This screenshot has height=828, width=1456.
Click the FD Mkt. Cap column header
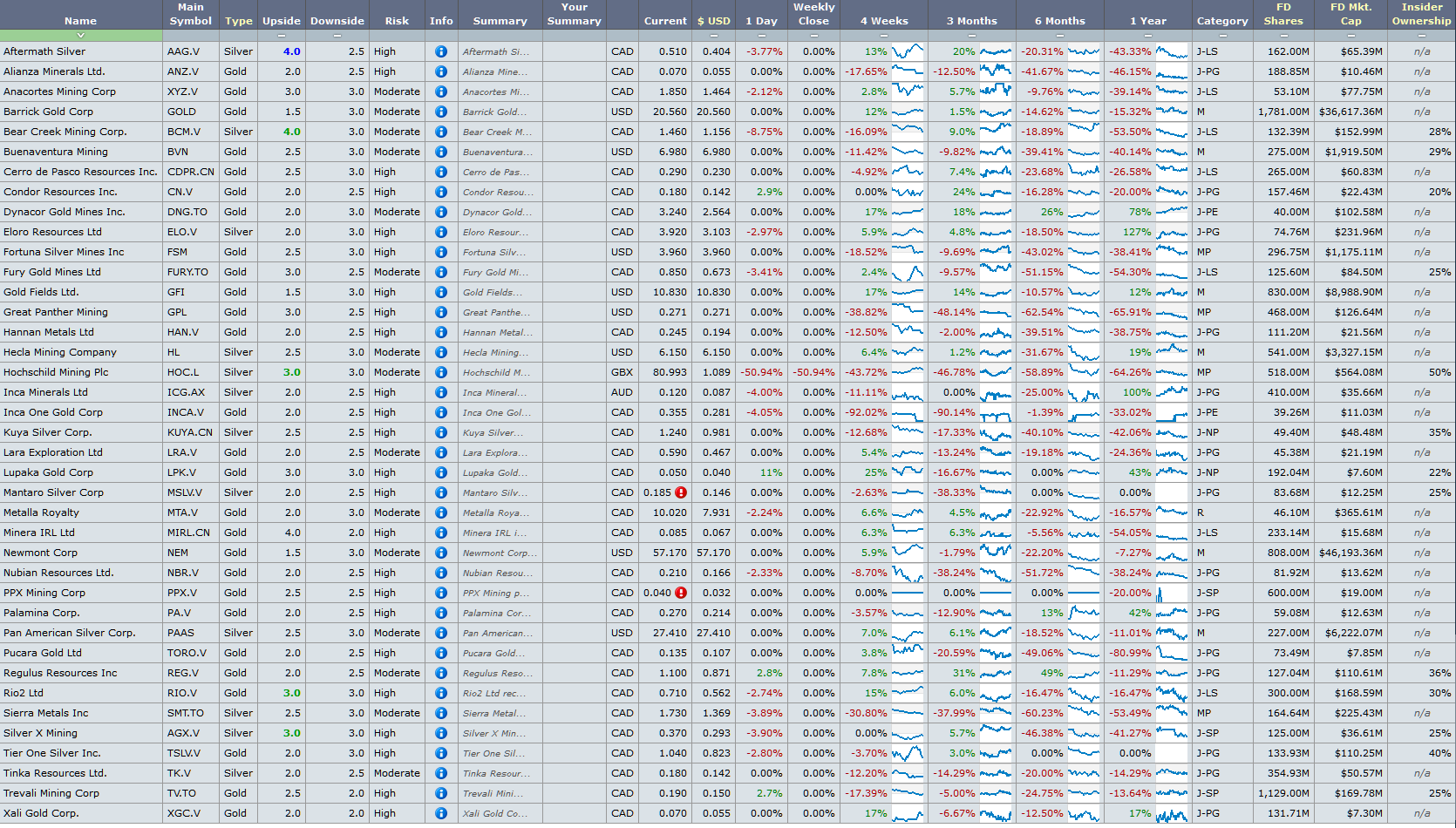coord(1351,14)
